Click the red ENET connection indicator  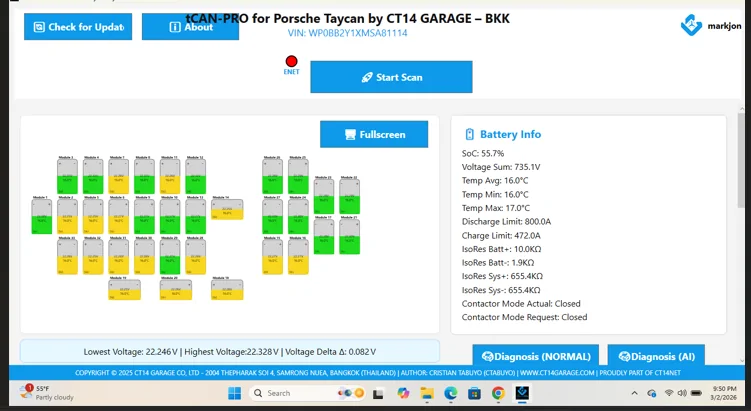[x=291, y=61]
